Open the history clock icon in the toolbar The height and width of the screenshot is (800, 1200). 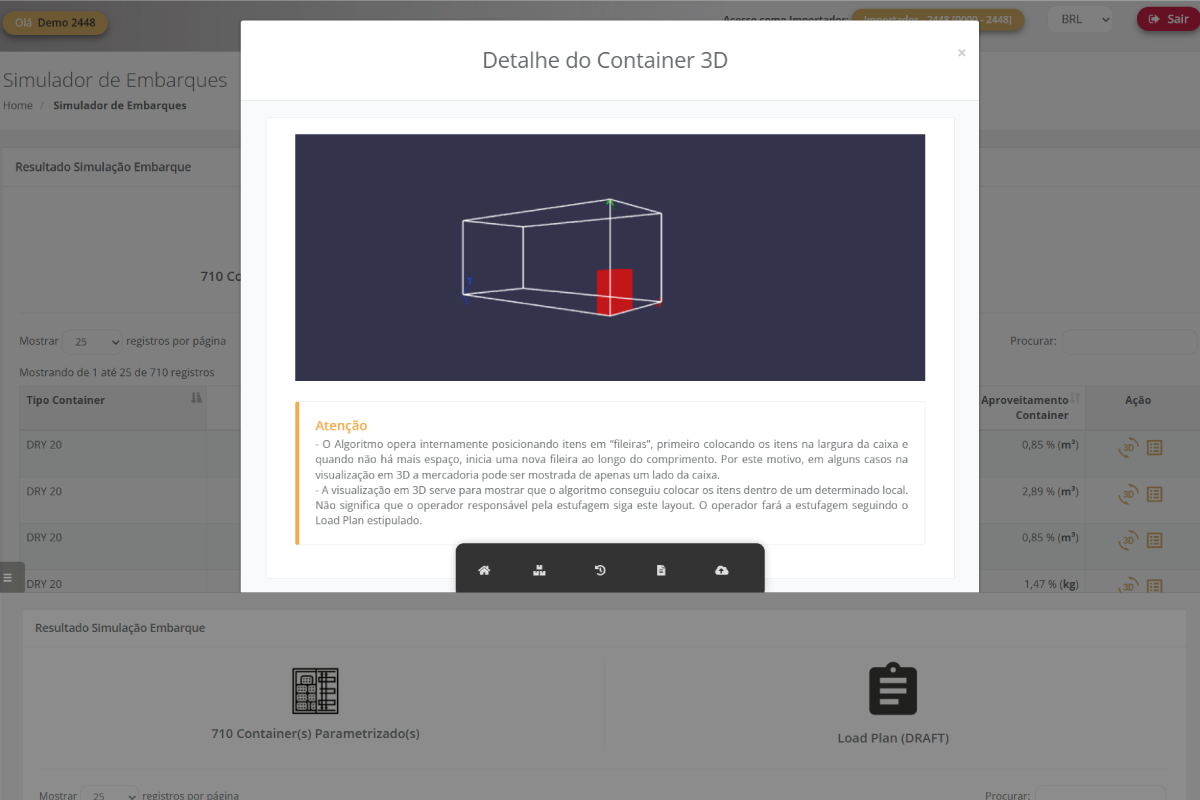[x=600, y=570]
